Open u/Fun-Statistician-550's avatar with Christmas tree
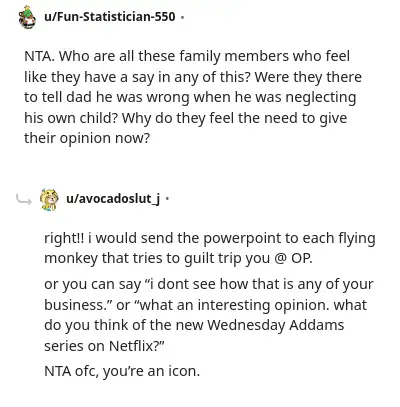Screen dimensions: 400x407 (27, 17)
